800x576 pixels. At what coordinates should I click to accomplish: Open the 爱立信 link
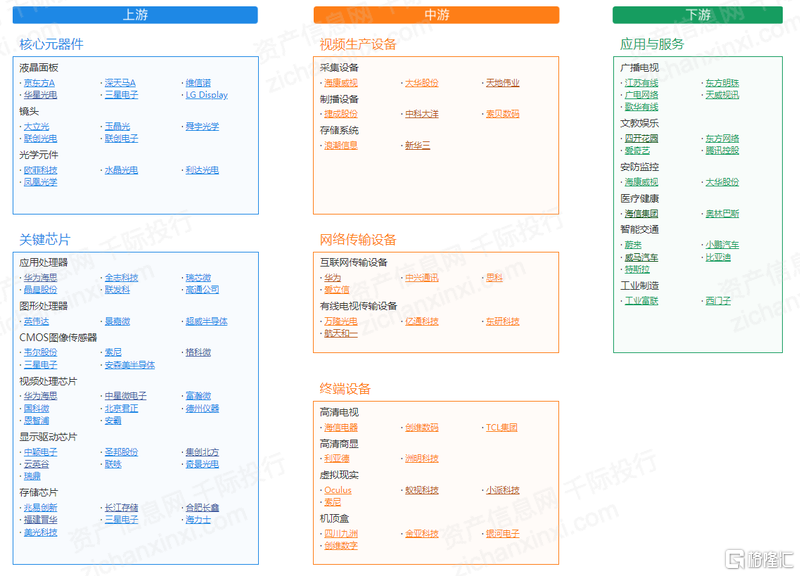pos(337,289)
